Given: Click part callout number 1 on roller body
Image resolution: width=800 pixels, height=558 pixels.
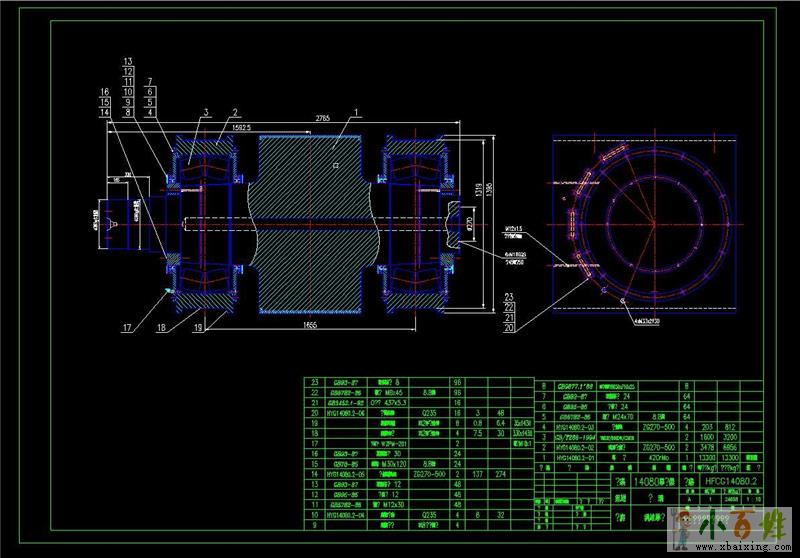Looking at the screenshot, I should point(356,111).
